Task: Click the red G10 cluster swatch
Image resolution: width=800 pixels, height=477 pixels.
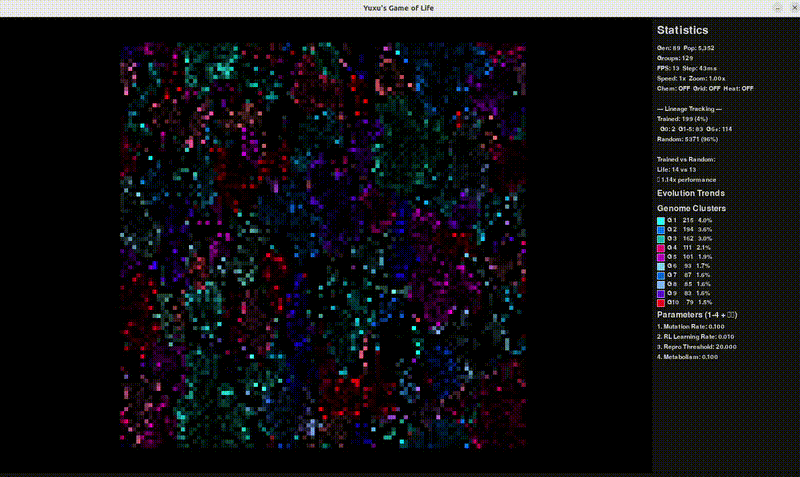Action: click(661, 303)
